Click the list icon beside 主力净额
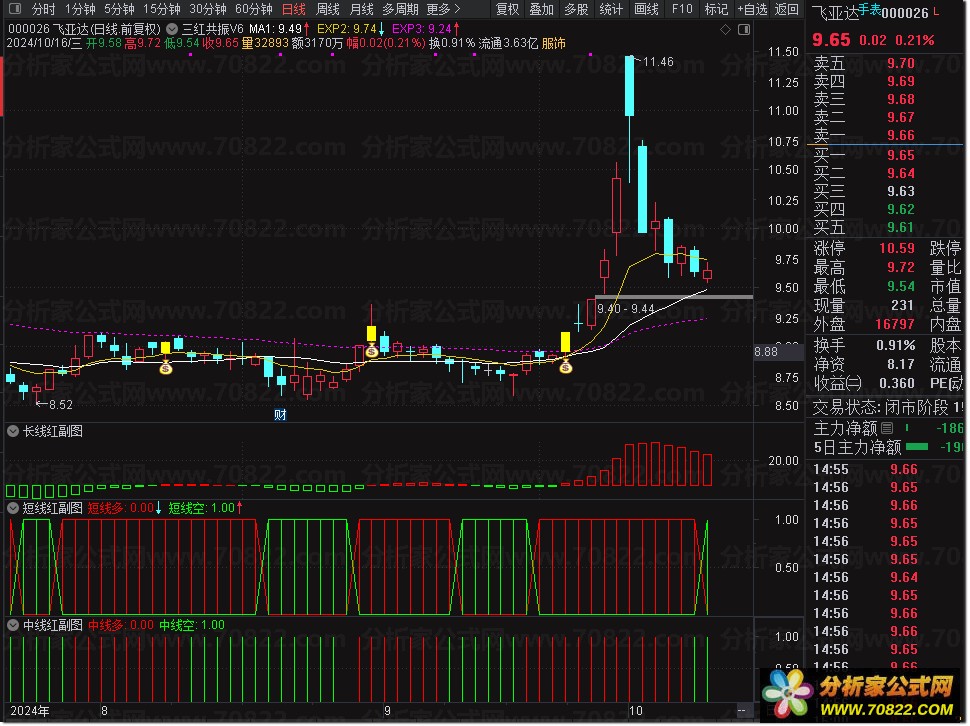The height and width of the screenshot is (726, 970). (886, 428)
